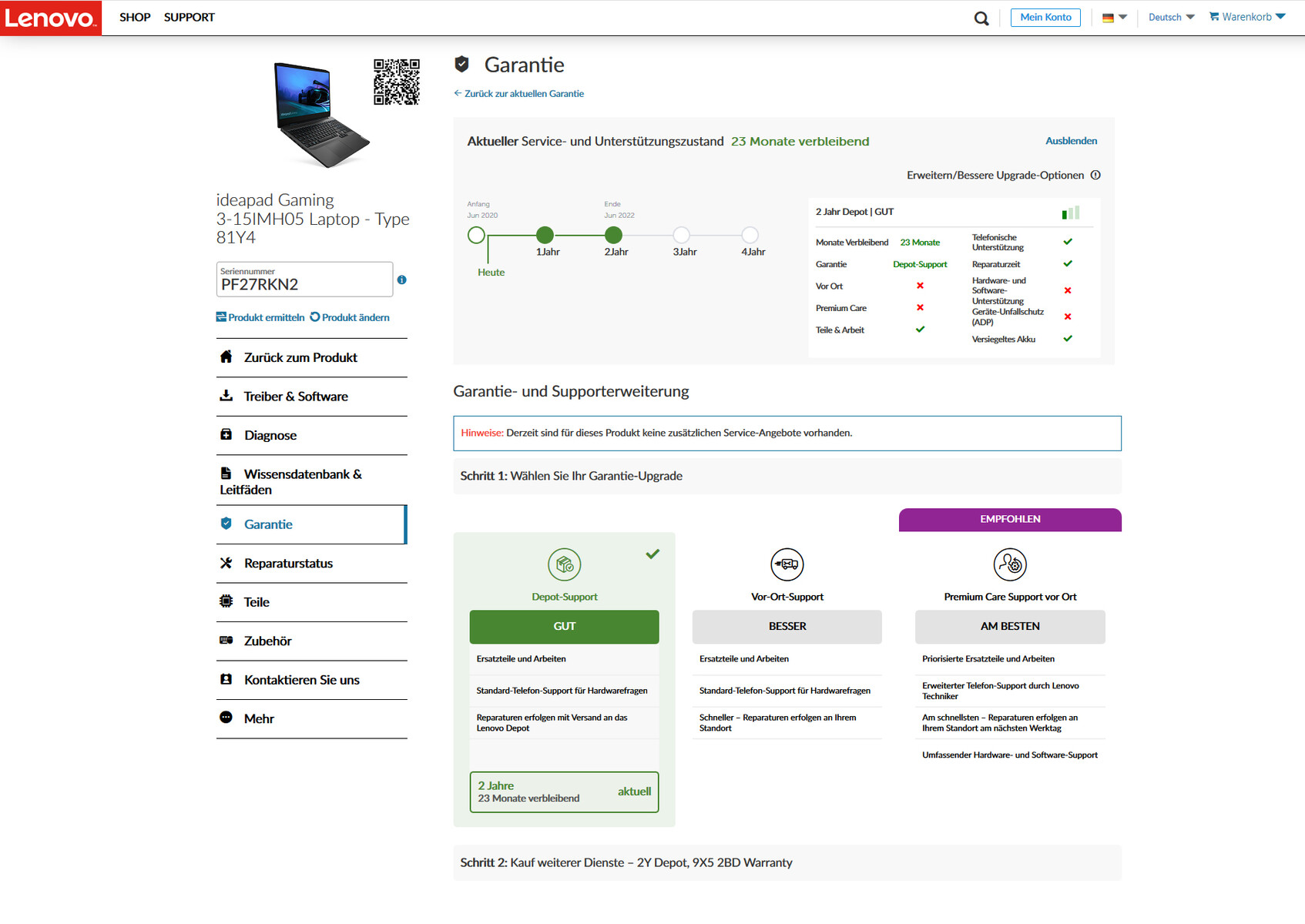Click the ellipsis icon beside Mehr
The height and width of the screenshot is (924, 1305).
(226, 717)
